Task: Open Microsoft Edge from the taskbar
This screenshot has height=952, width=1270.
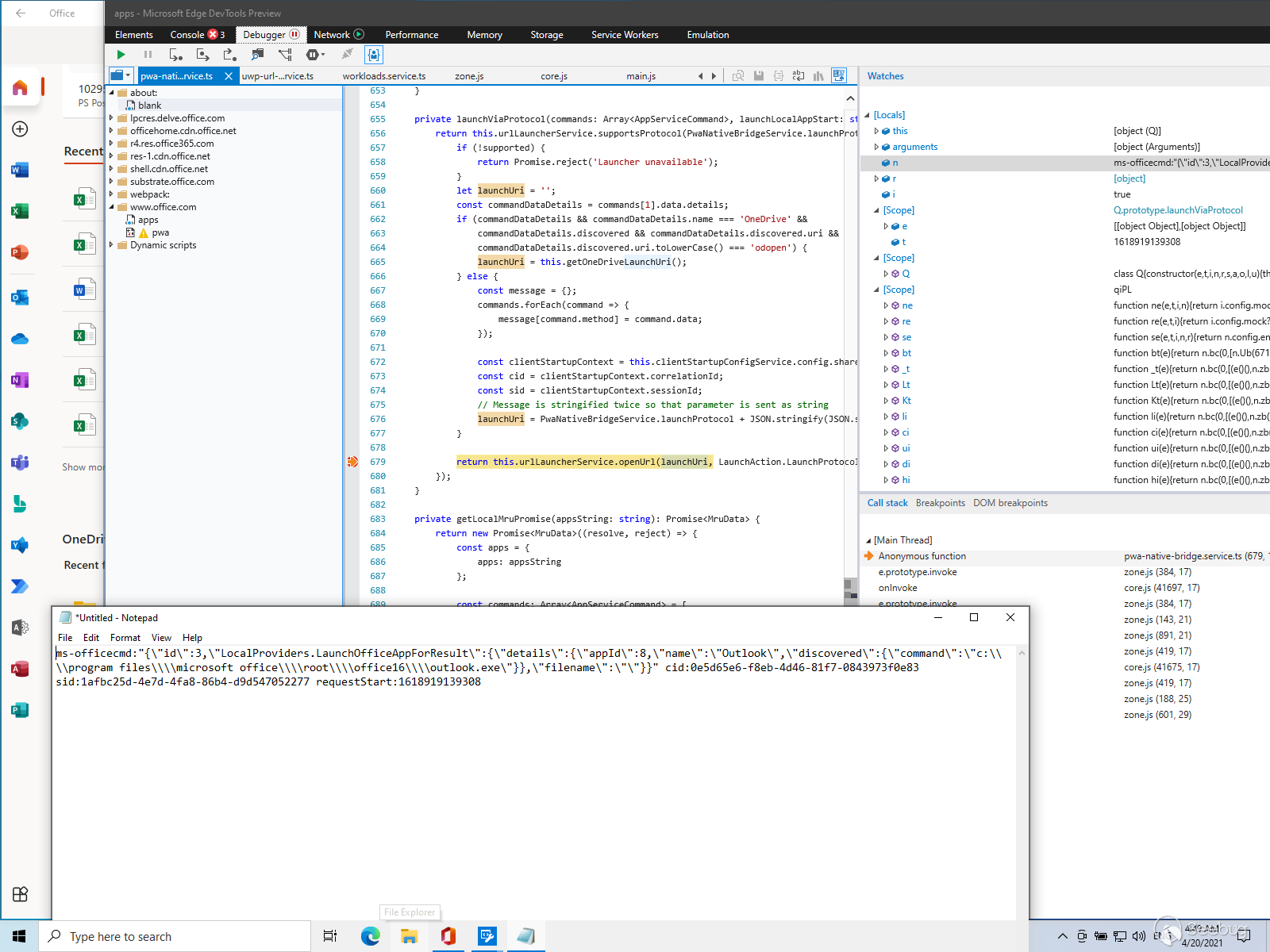Action: point(370,936)
